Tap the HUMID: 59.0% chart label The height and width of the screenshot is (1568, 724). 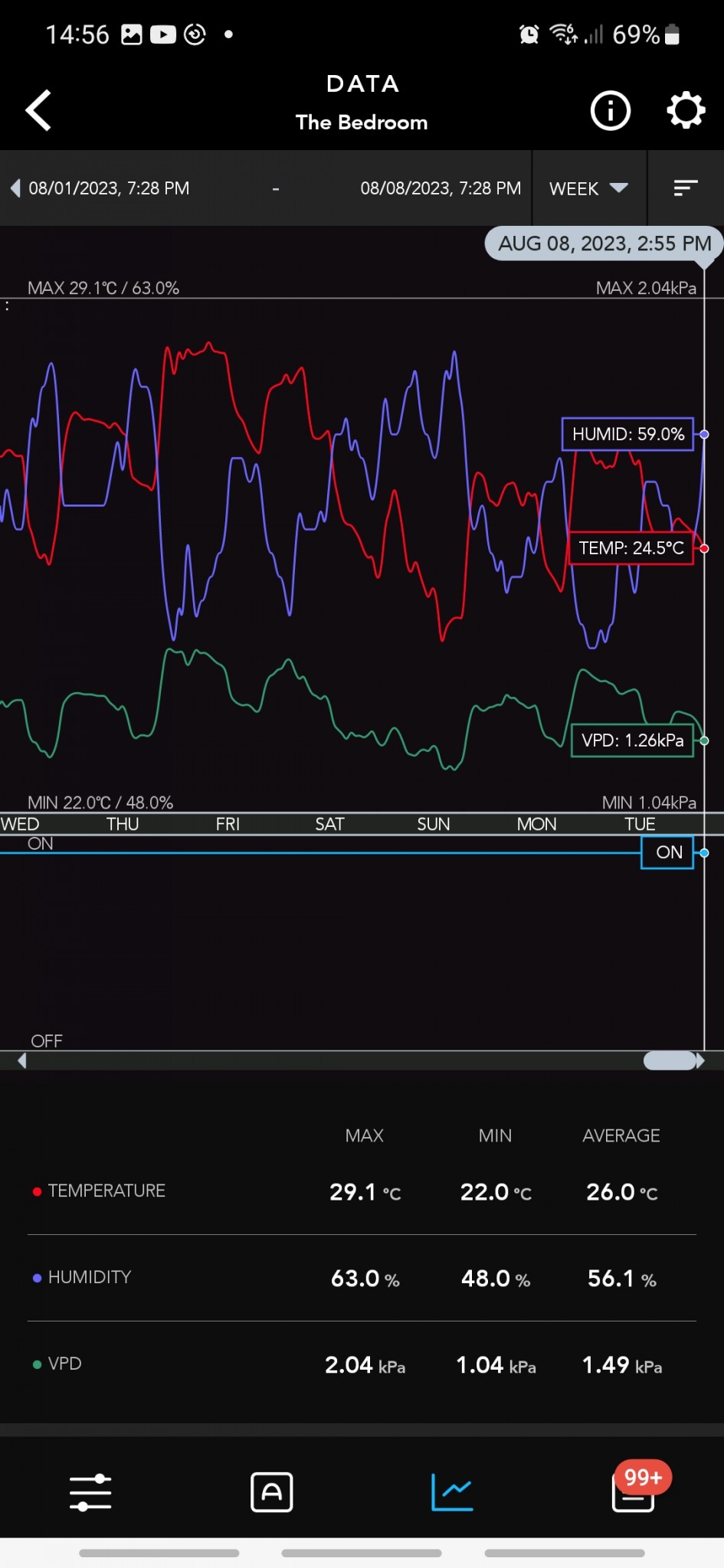627,434
